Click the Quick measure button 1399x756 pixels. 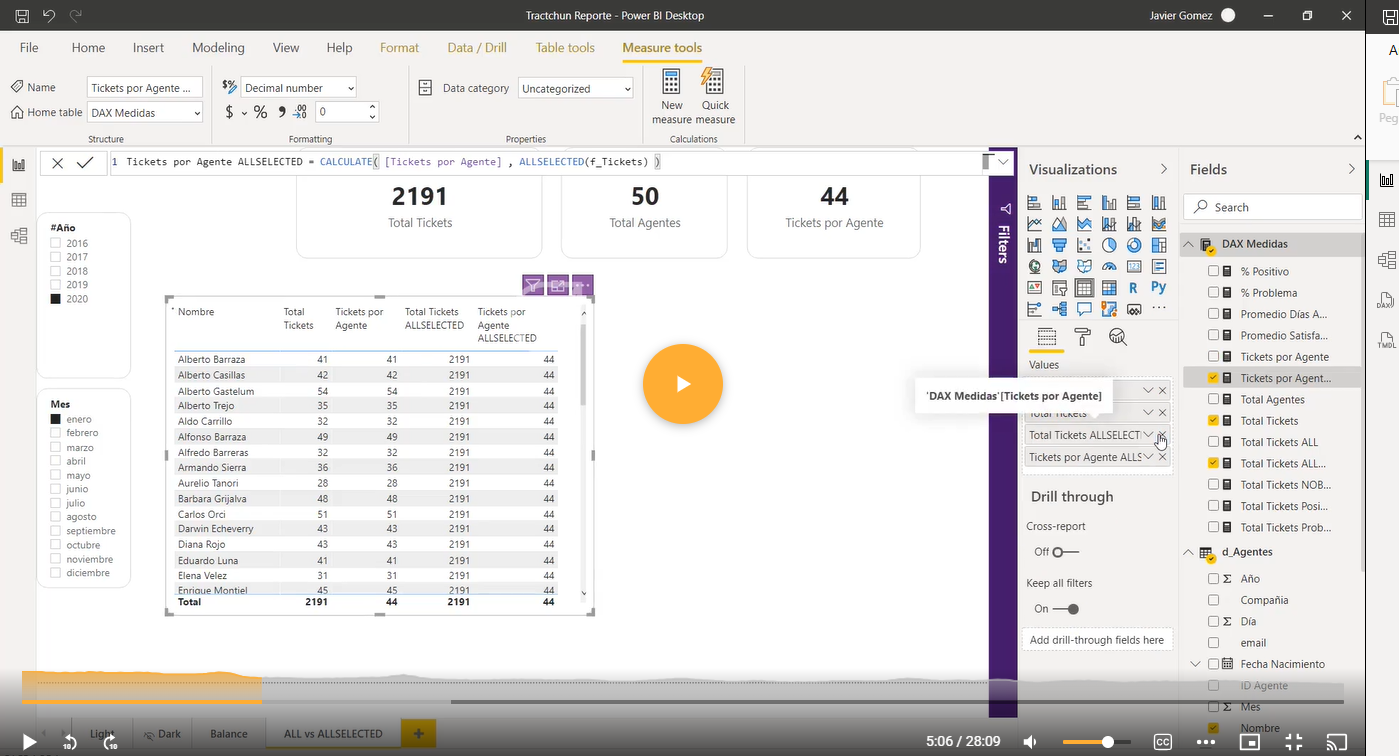[715, 97]
